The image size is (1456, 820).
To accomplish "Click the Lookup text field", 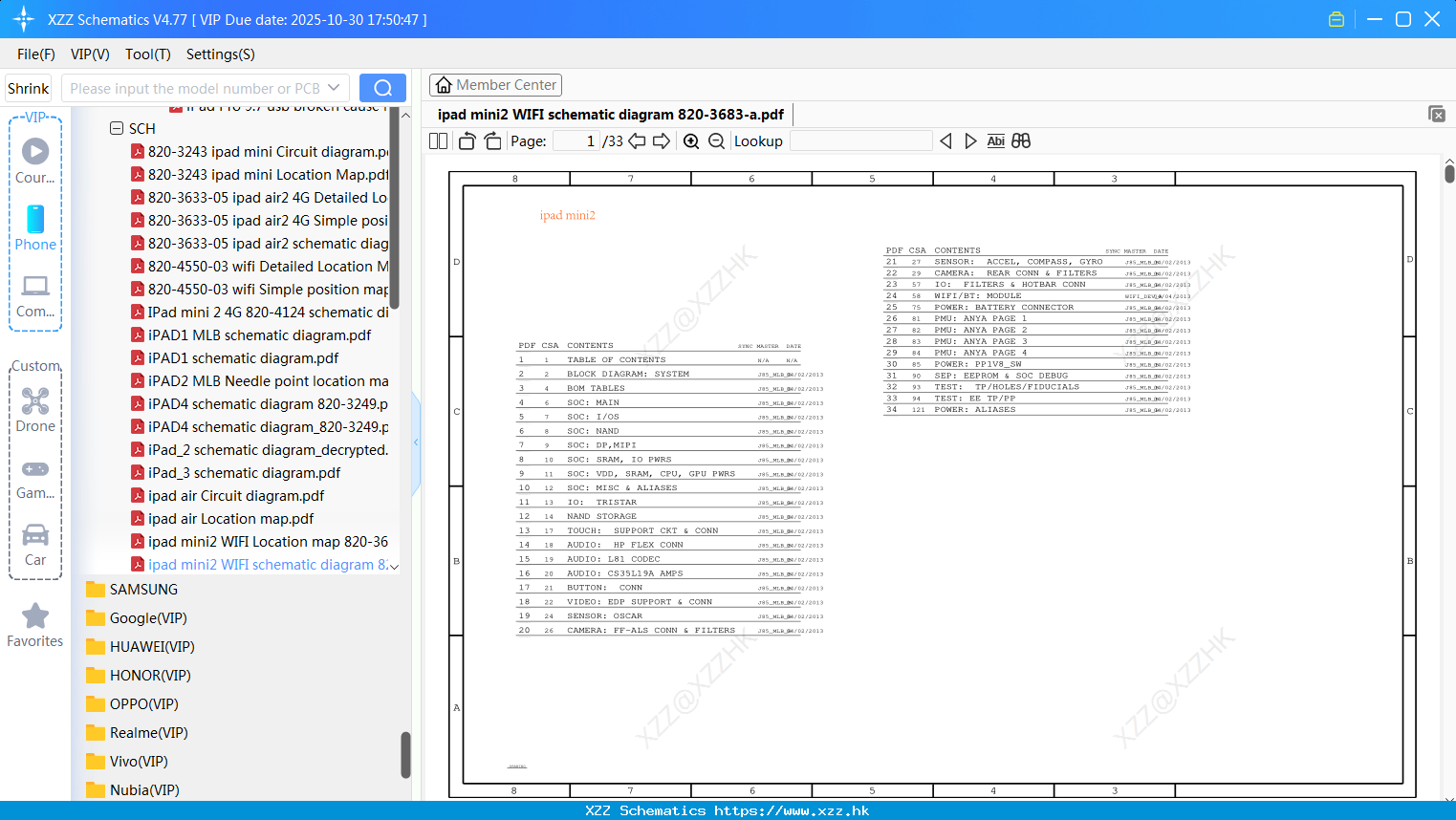I will pyautogui.click(x=860, y=141).
